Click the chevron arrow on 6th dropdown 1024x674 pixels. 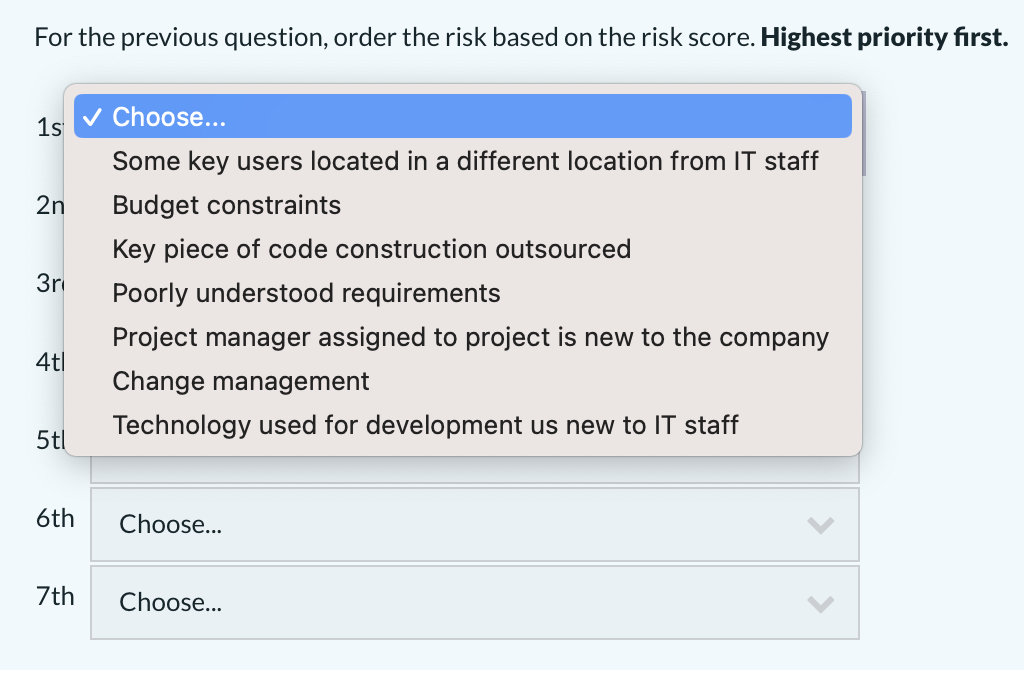820,525
